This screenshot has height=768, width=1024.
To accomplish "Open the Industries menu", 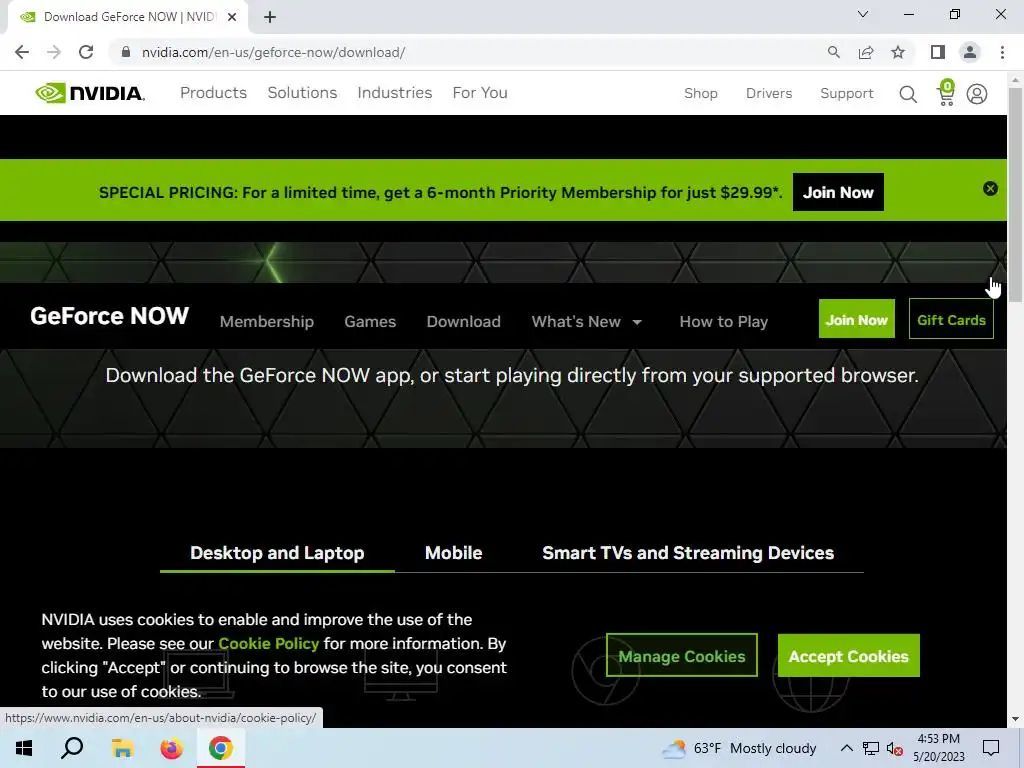I will click(x=394, y=93).
